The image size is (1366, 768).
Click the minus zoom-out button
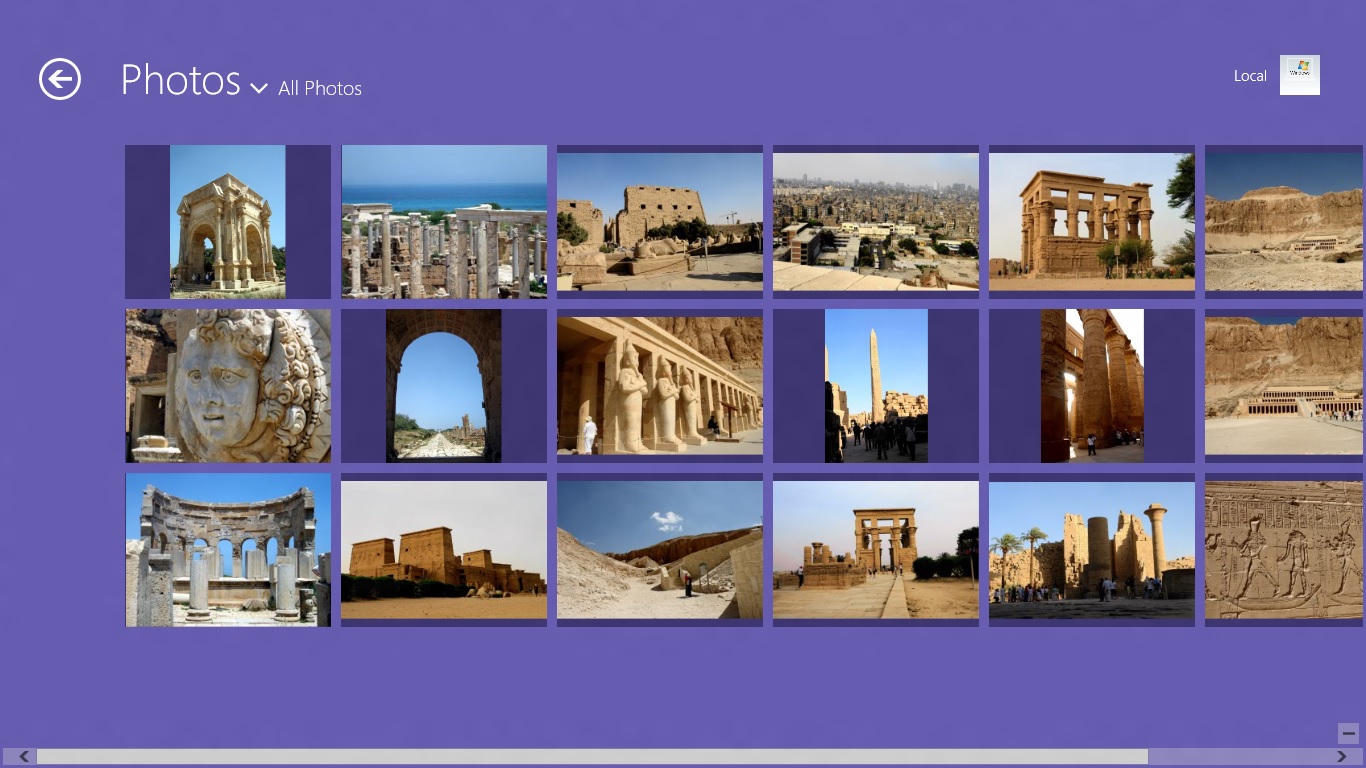[x=1348, y=732]
